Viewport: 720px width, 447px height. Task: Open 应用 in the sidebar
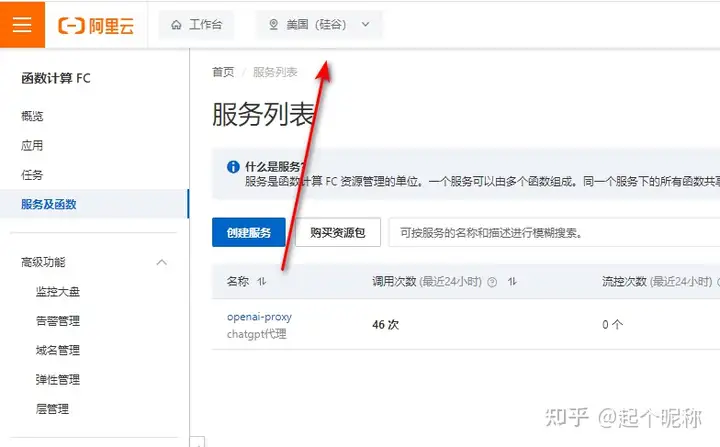pyautogui.click(x=32, y=146)
